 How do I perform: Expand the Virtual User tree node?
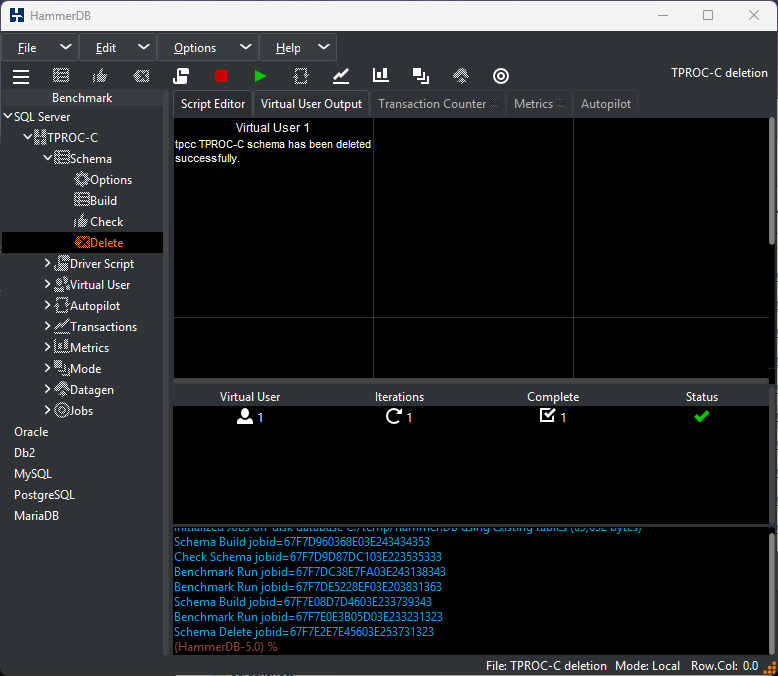[x=48, y=284]
